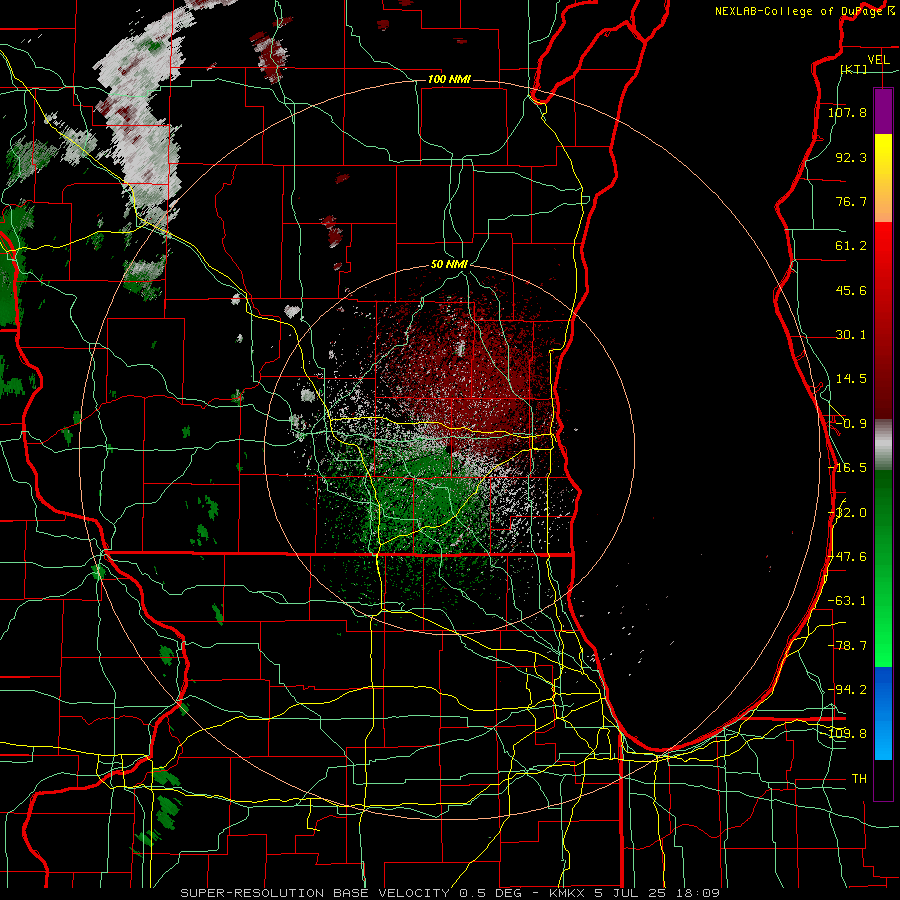This screenshot has height=900, width=900.
Task: Click the TH legend label
Action: pos(859,779)
